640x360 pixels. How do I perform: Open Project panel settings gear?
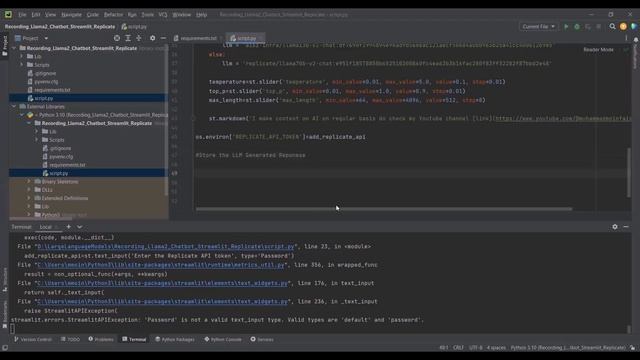point(152,38)
